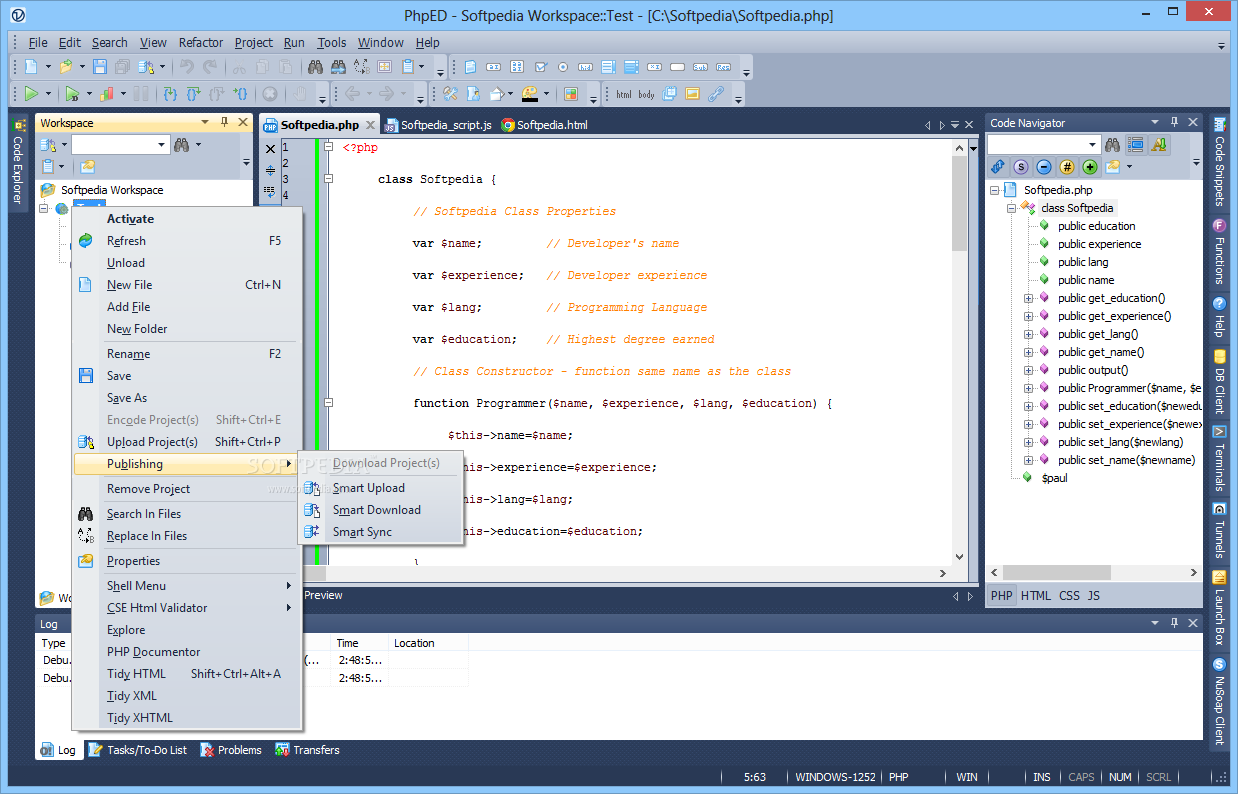Image resolution: width=1238 pixels, height=794 pixels.
Task: Choose Search In Files from context menu
Action: (x=187, y=514)
